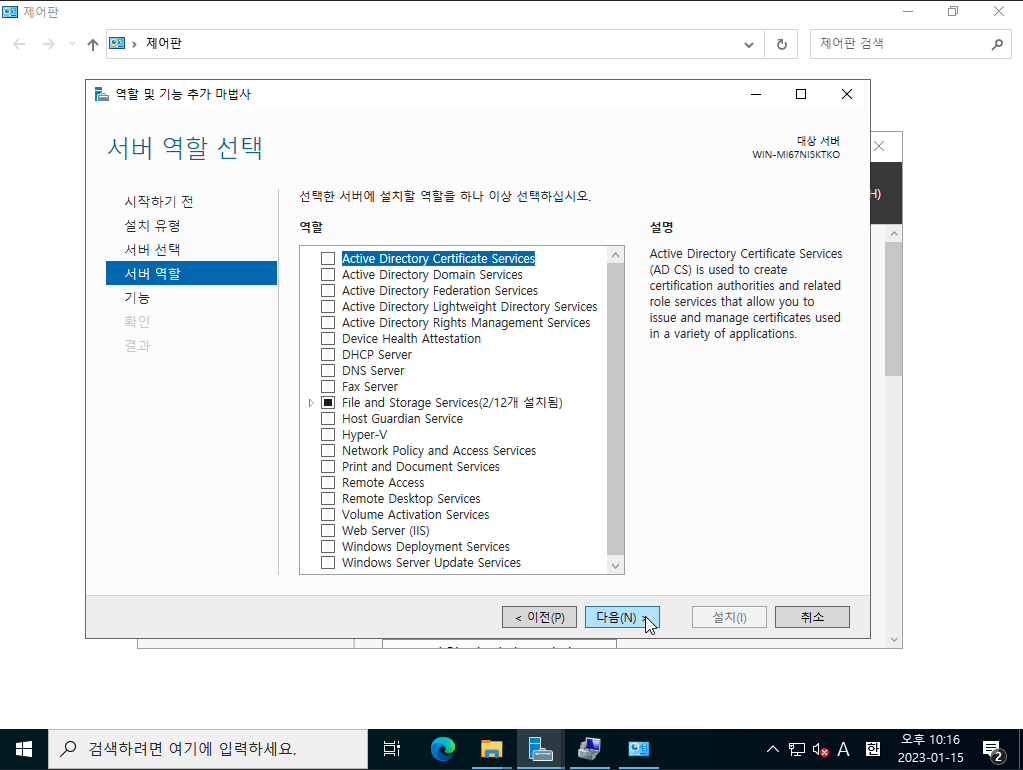Check the Remote Access role
Image resolution: width=1023 pixels, height=770 pixels.
pos(328,482)
